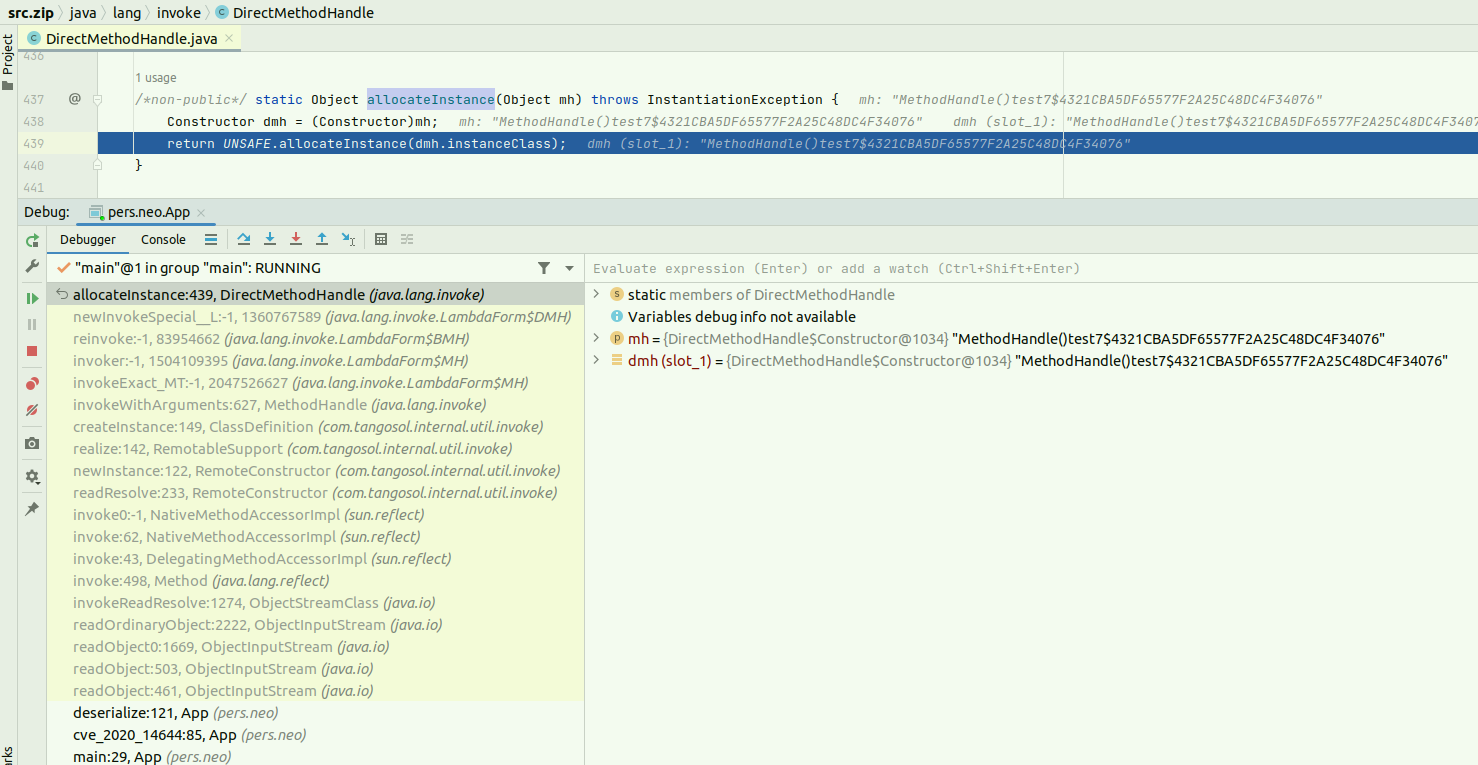Click the Rerun pers.neo.App icon
The height and width of the screenshot is (765, 1478).
[x=32, y=240]
